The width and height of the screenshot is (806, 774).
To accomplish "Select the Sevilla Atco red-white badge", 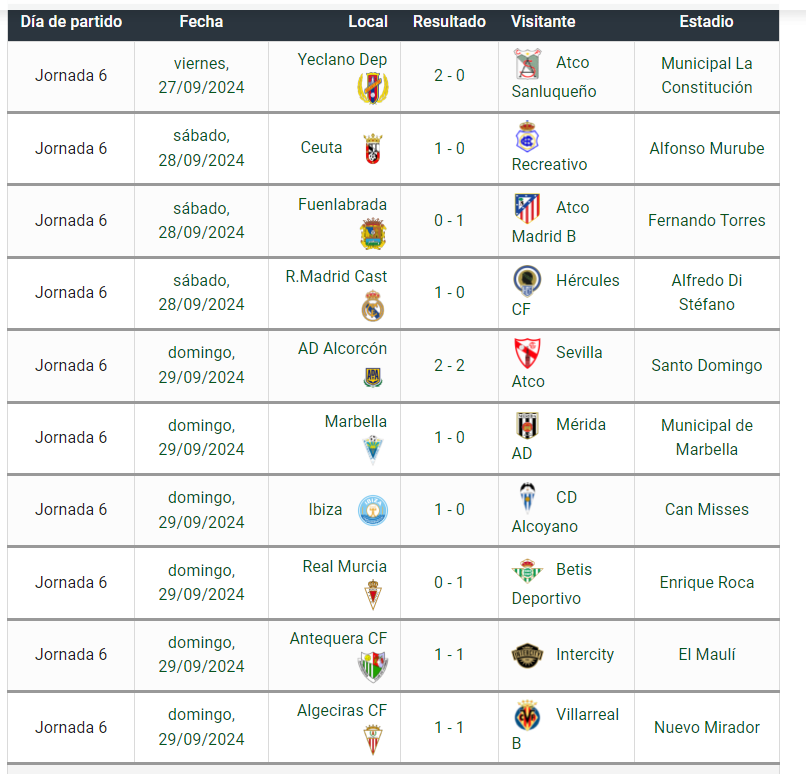I will tap(527, 353).
